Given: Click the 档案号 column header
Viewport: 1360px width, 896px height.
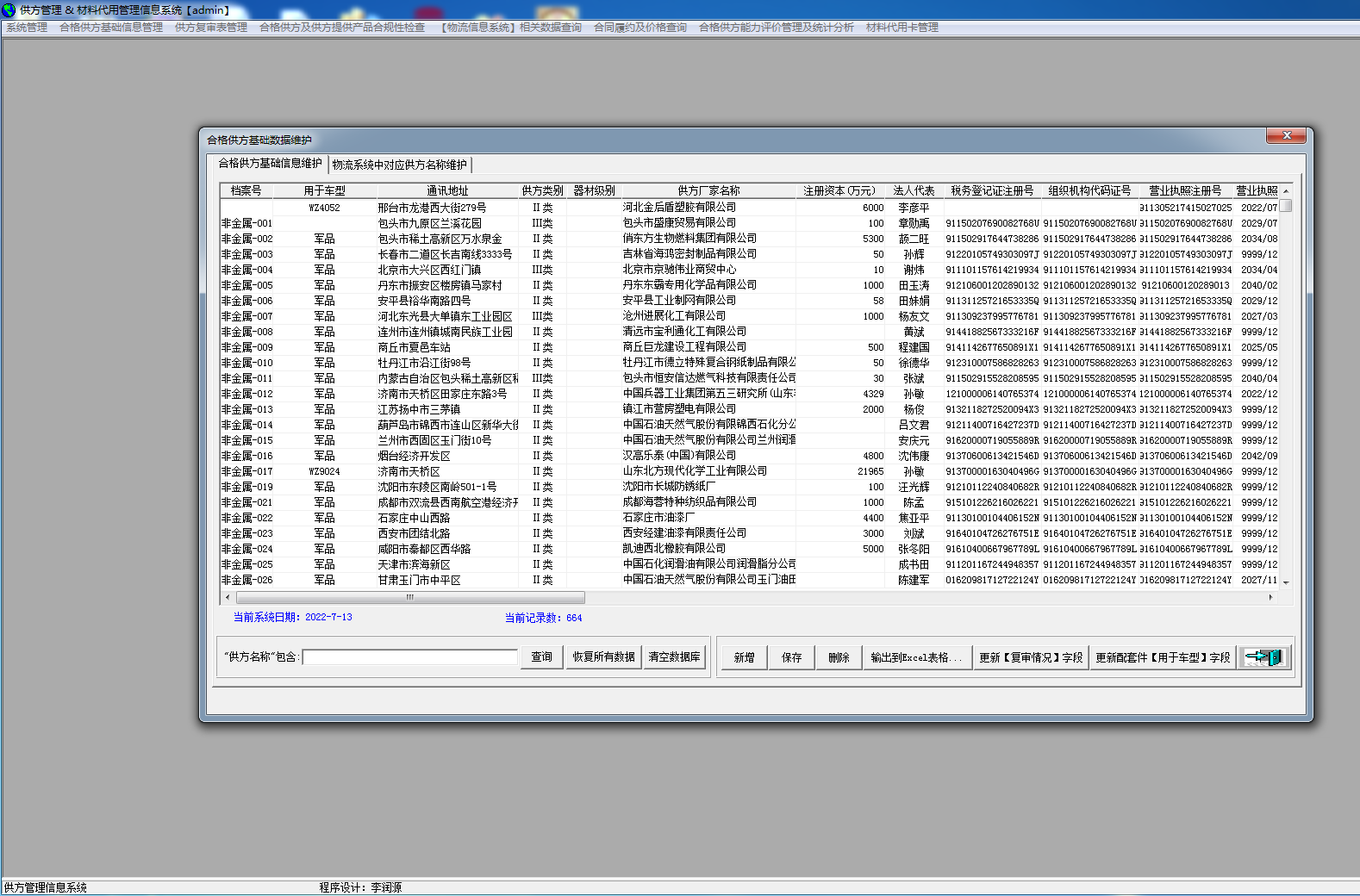Looking at the screenshot, I should (x=246, y=190).
